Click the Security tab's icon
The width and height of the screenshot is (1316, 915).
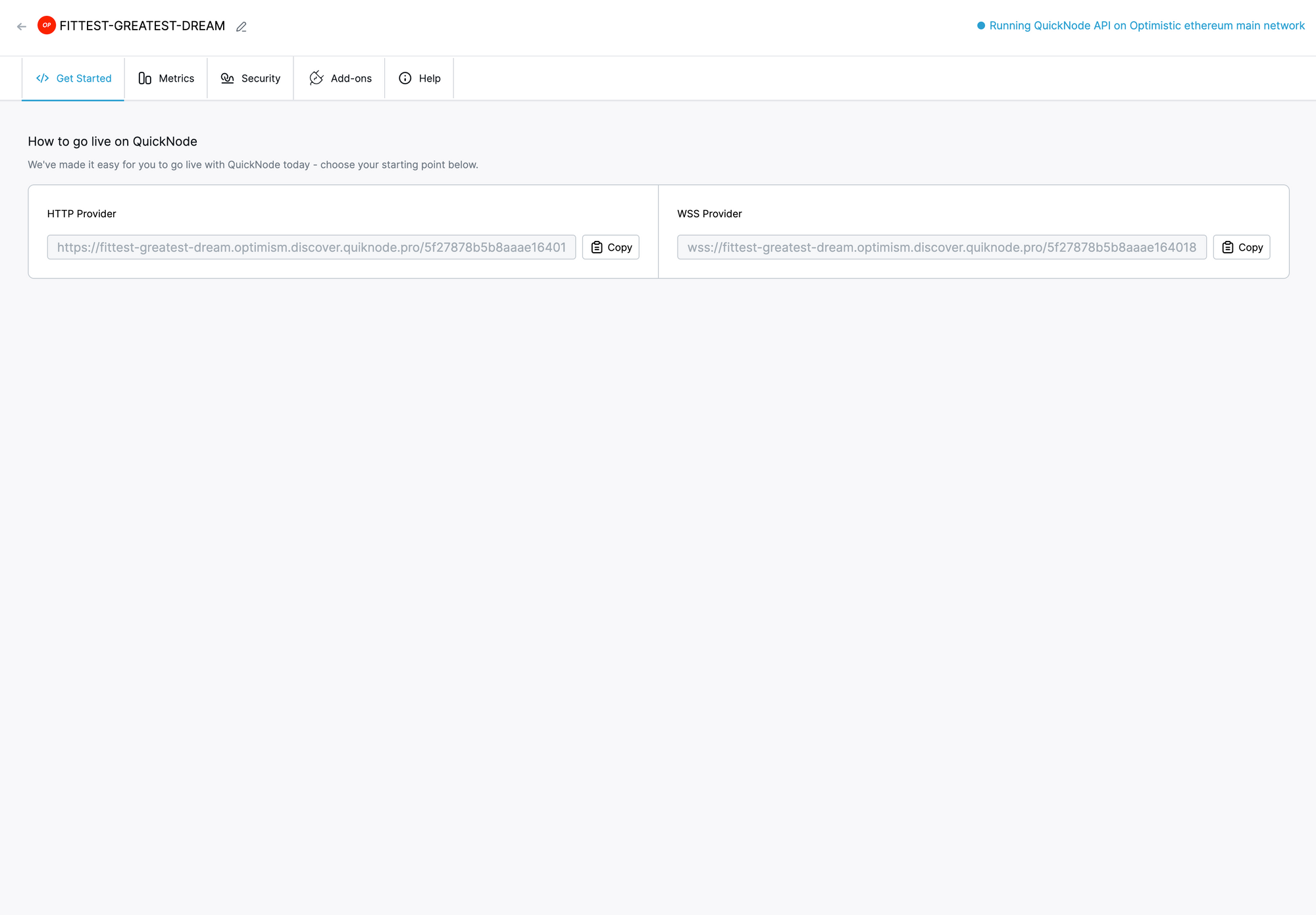[x=228, y=78]
